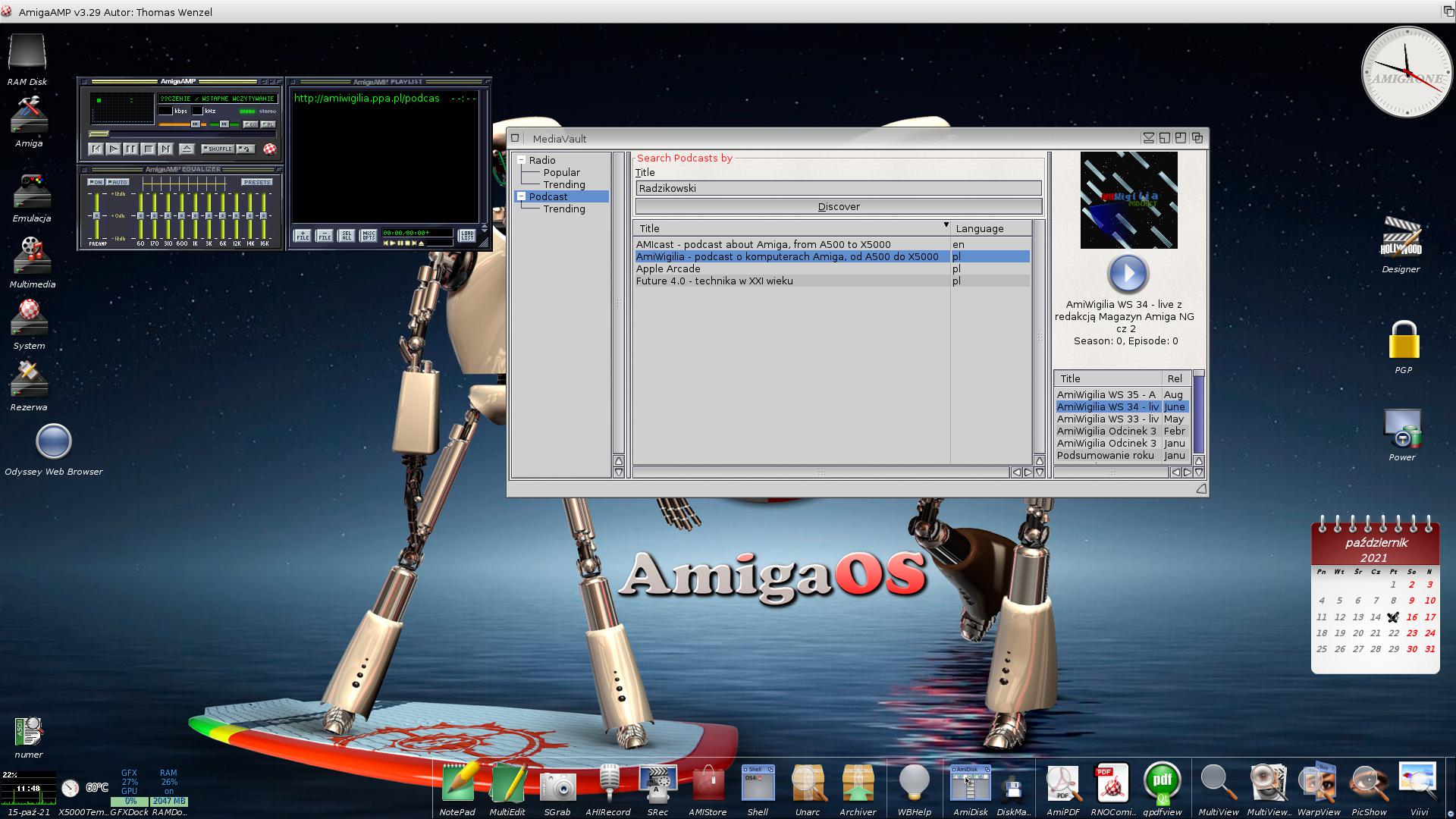The width and height of the screenshot is (1456, 819).
Task: Toggle SHUFFLE in AmigaAMP
Action: pyautogui.click(x=218, y=149)
